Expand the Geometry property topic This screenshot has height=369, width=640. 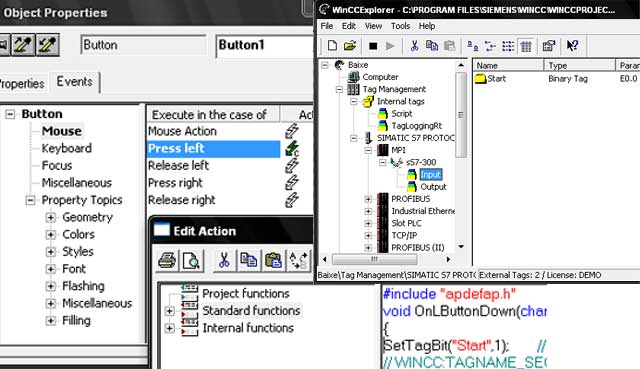[x=51, y=217]
